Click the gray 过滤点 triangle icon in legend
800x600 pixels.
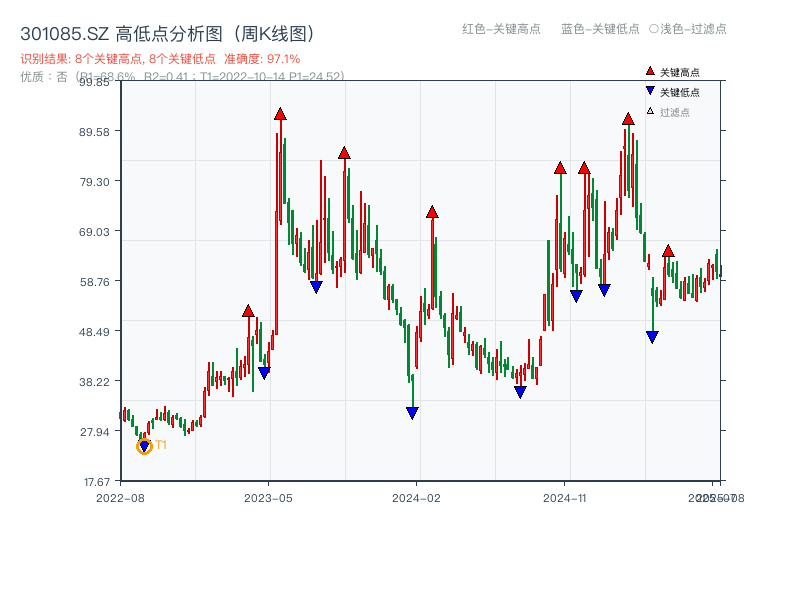click(x=649, y=110)
